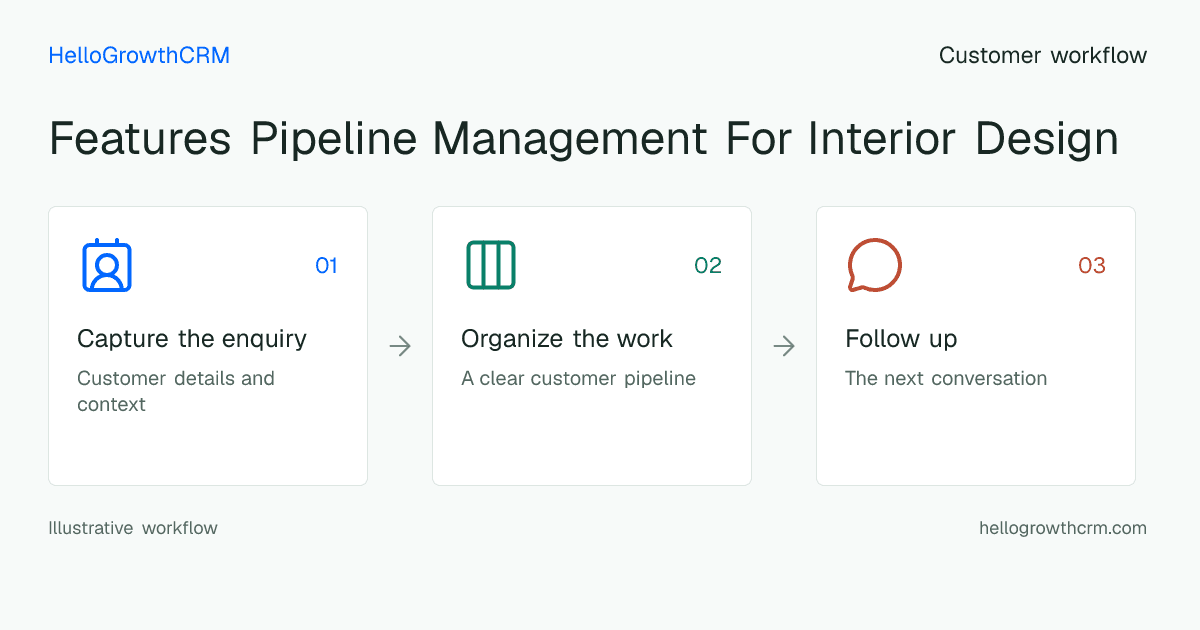Screen dimensions: 1200x630
Task: Click the 'Capture the enquiry' title
Action: pos(192,339)
